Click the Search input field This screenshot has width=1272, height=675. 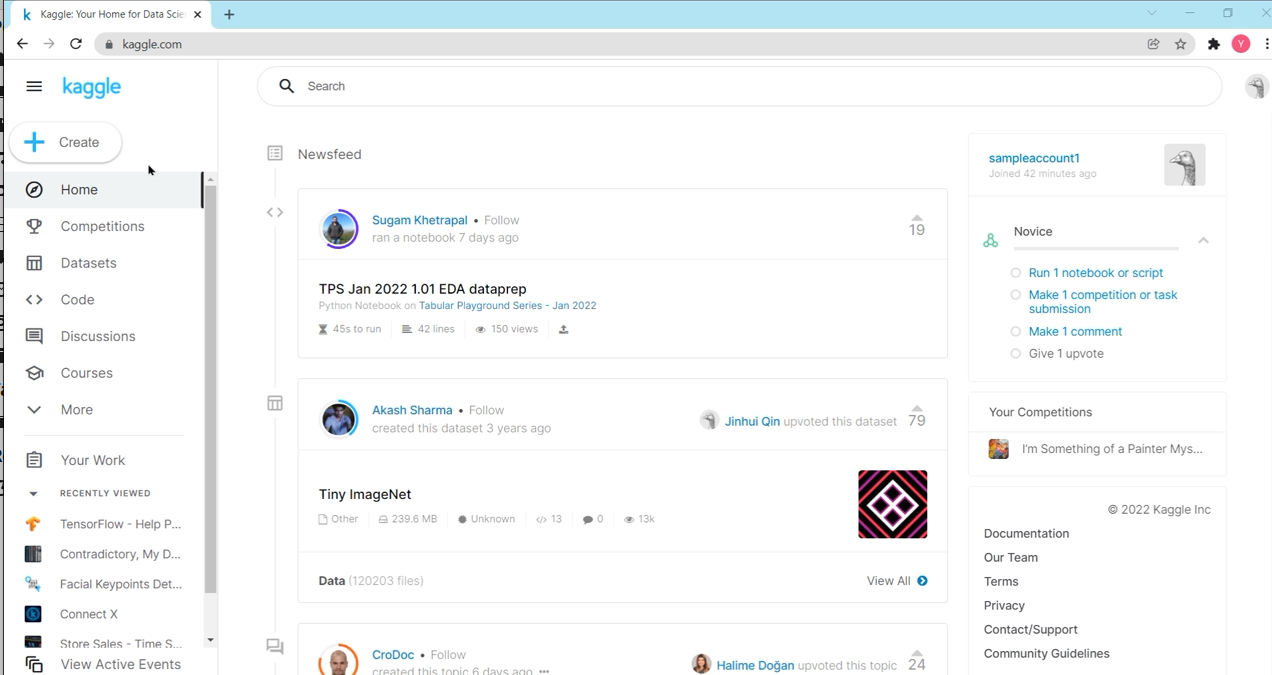740,86
